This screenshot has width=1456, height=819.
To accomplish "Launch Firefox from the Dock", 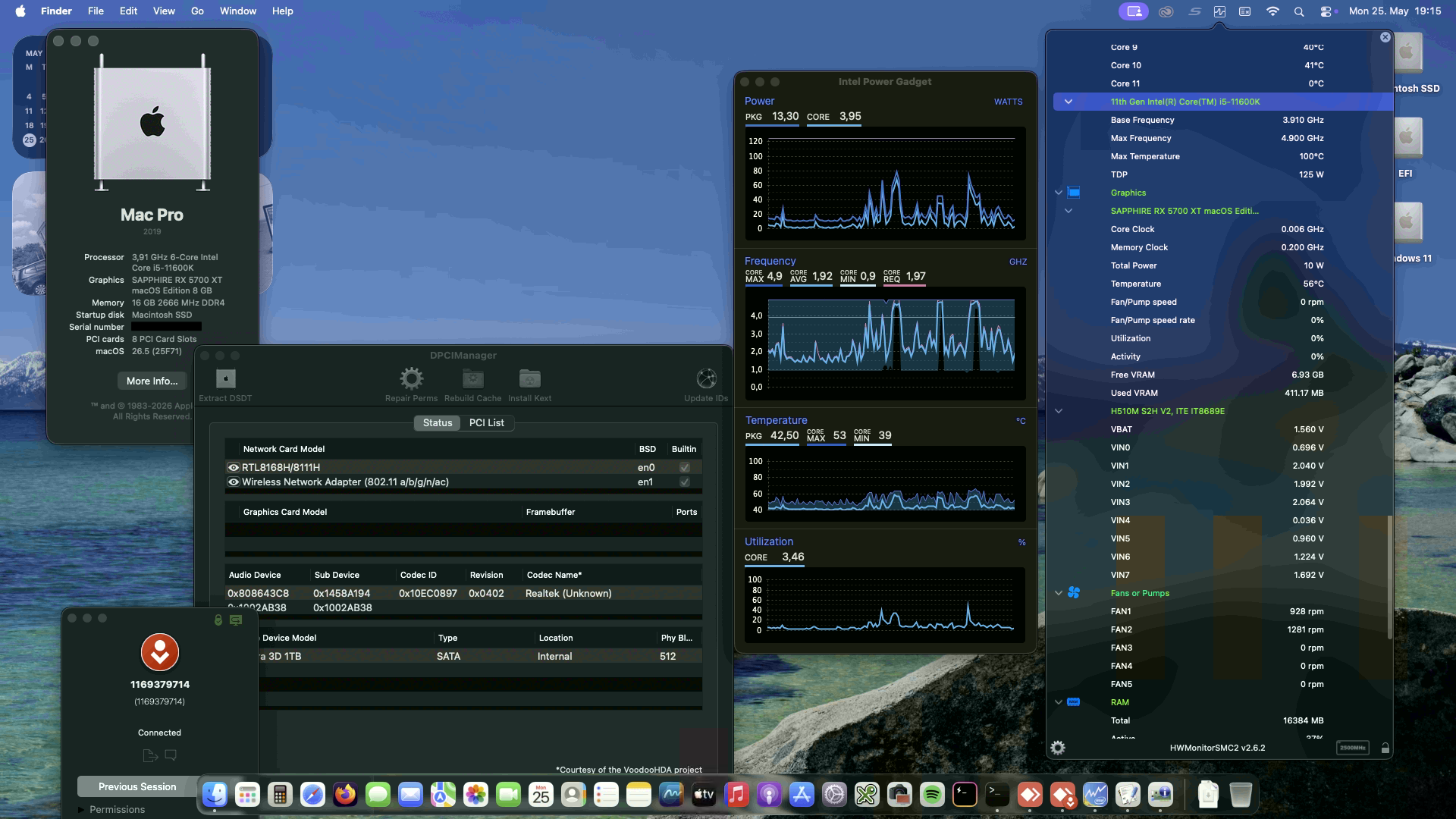I will [x=345, y=795].
